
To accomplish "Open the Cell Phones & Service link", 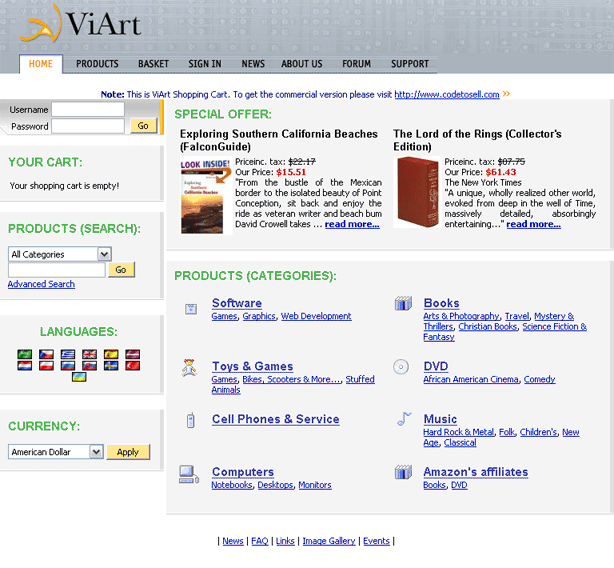I will [x=276, y=419].
